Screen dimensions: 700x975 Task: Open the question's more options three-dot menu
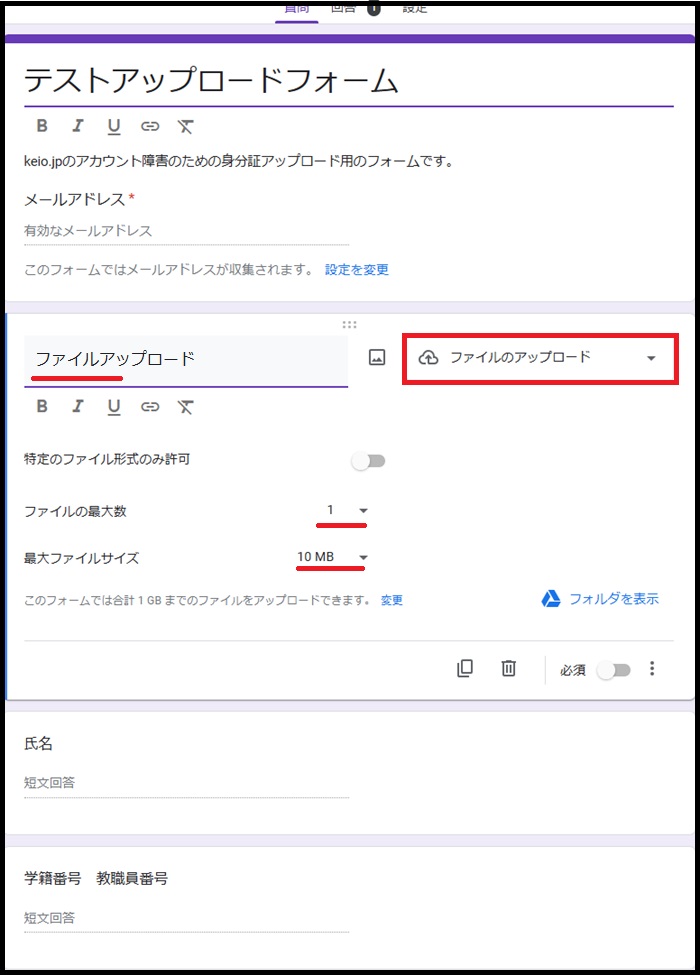653,669
